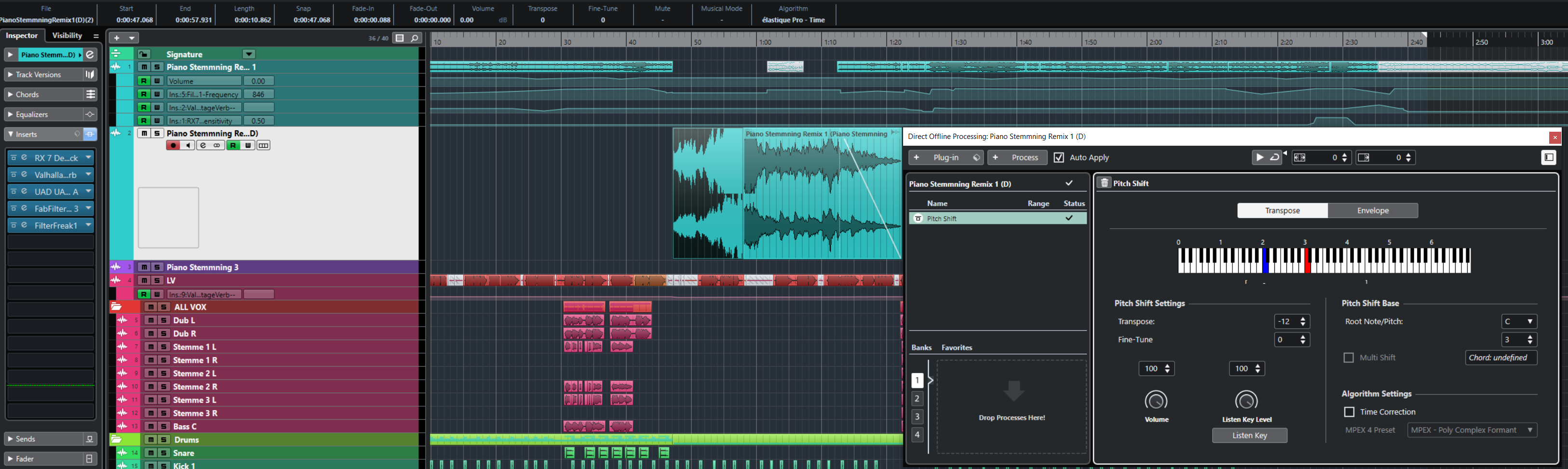The height and width of the screenshot is (469, 1568).
Task: Expand the Equalizers section in Inspector
Action: pos(32,114)
